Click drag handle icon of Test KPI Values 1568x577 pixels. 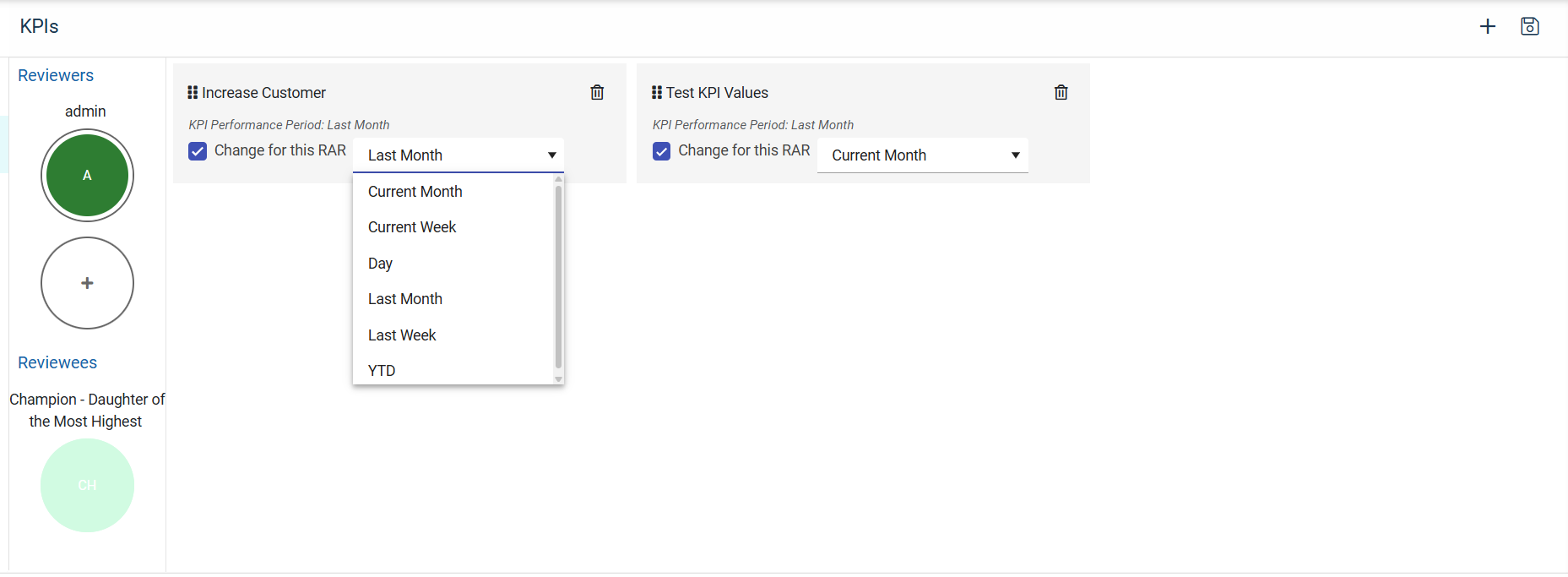coord(657,93)
